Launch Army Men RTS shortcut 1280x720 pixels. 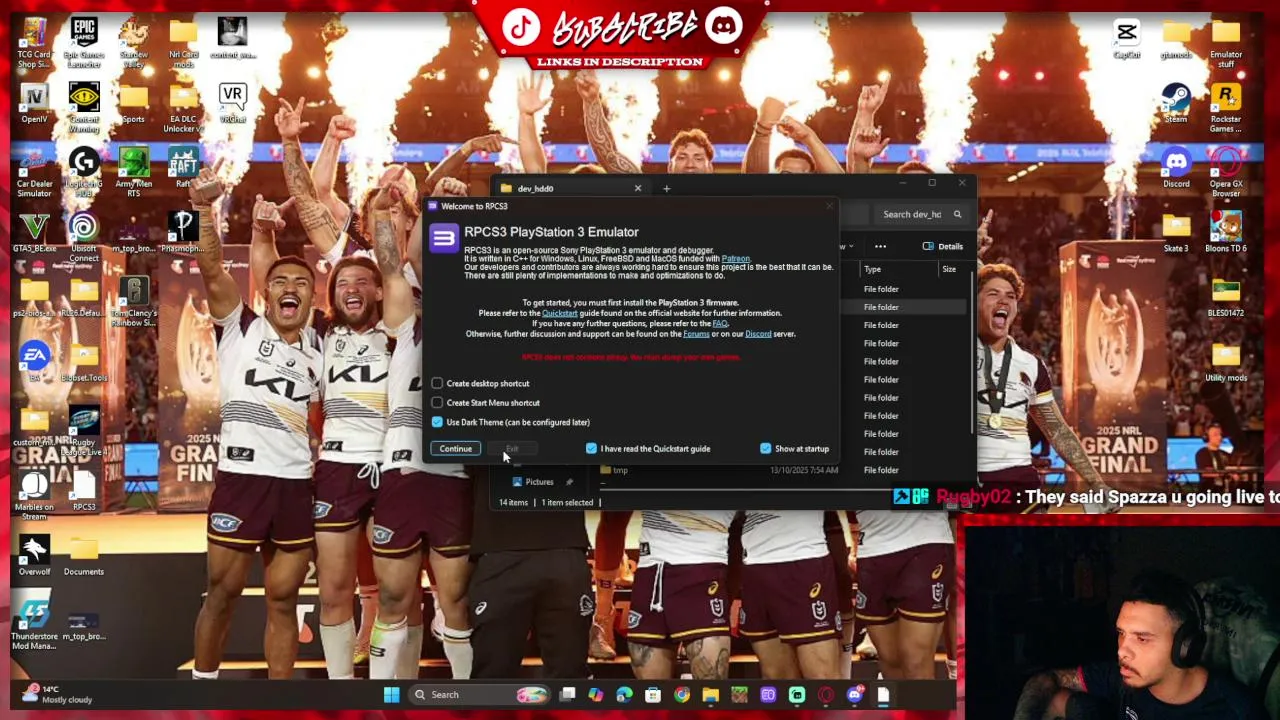click(x=133, y=173)
